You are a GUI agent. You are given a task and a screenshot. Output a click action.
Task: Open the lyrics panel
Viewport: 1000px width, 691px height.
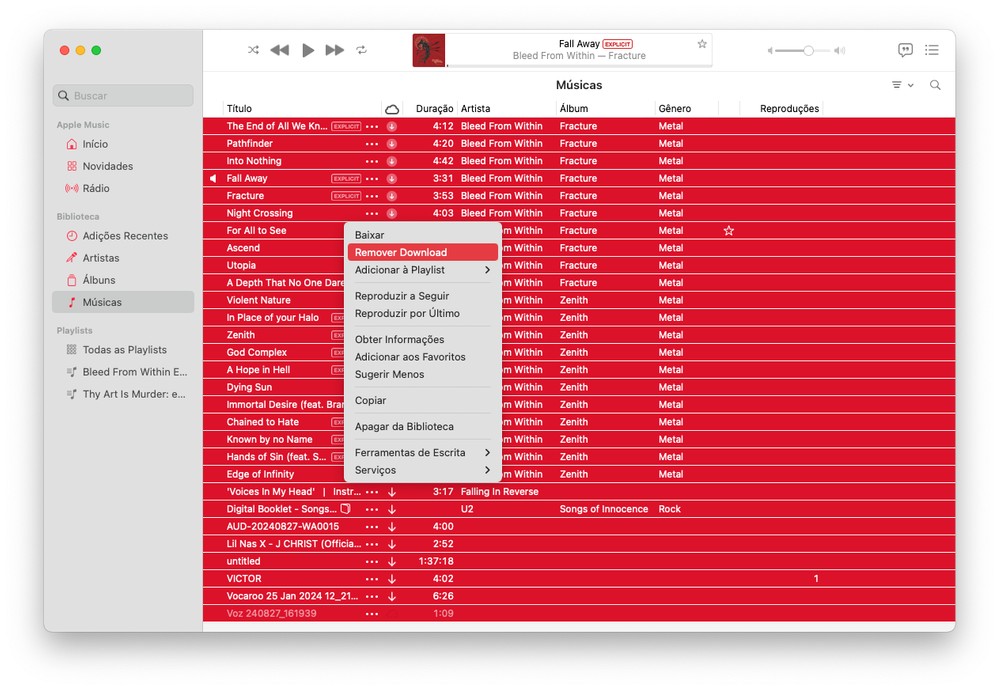click(905, 50)
